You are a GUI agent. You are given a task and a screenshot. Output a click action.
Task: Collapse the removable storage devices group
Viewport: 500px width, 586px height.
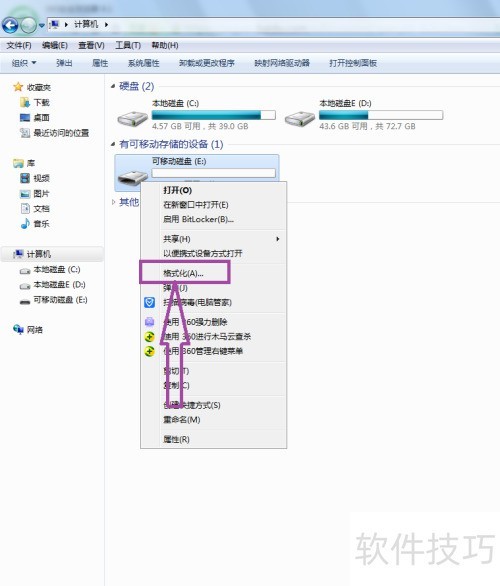click(x=113, y=144)
